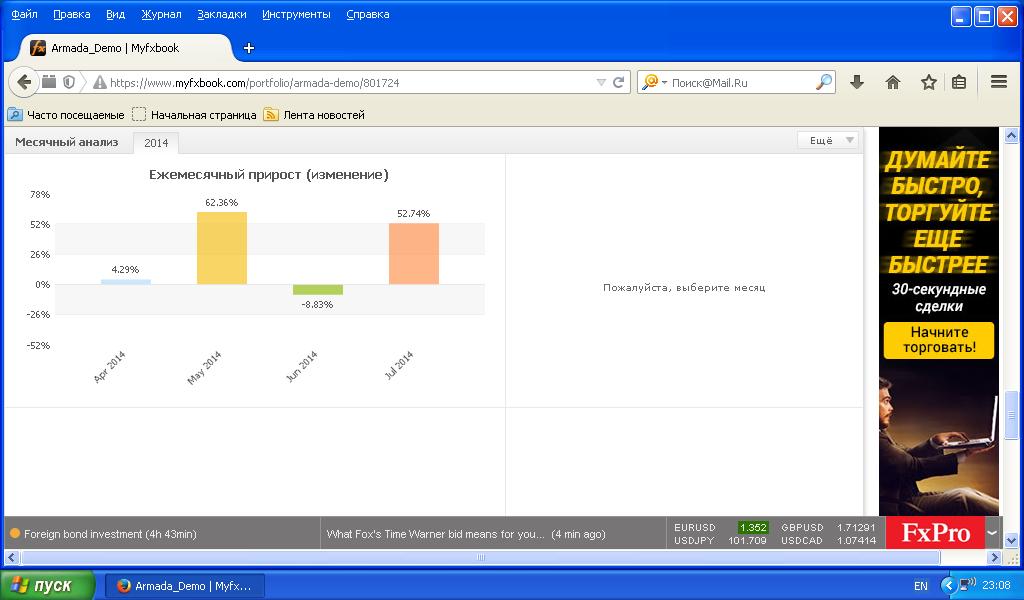The image size is (1024, 600).
Task: Click the Myfxbook tab favicon
Action: [38, 48]
